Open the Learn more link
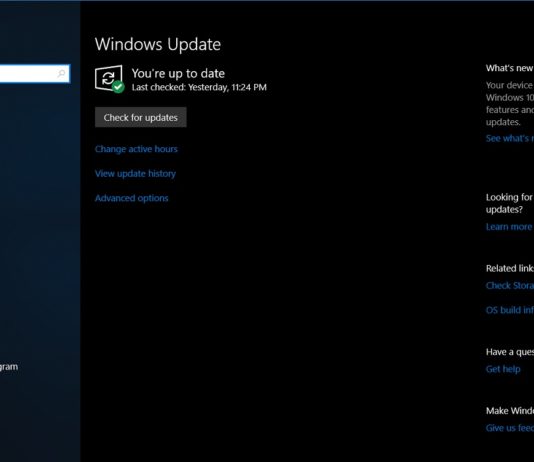Viewport: 534px width, 462px height. (509, 227)
